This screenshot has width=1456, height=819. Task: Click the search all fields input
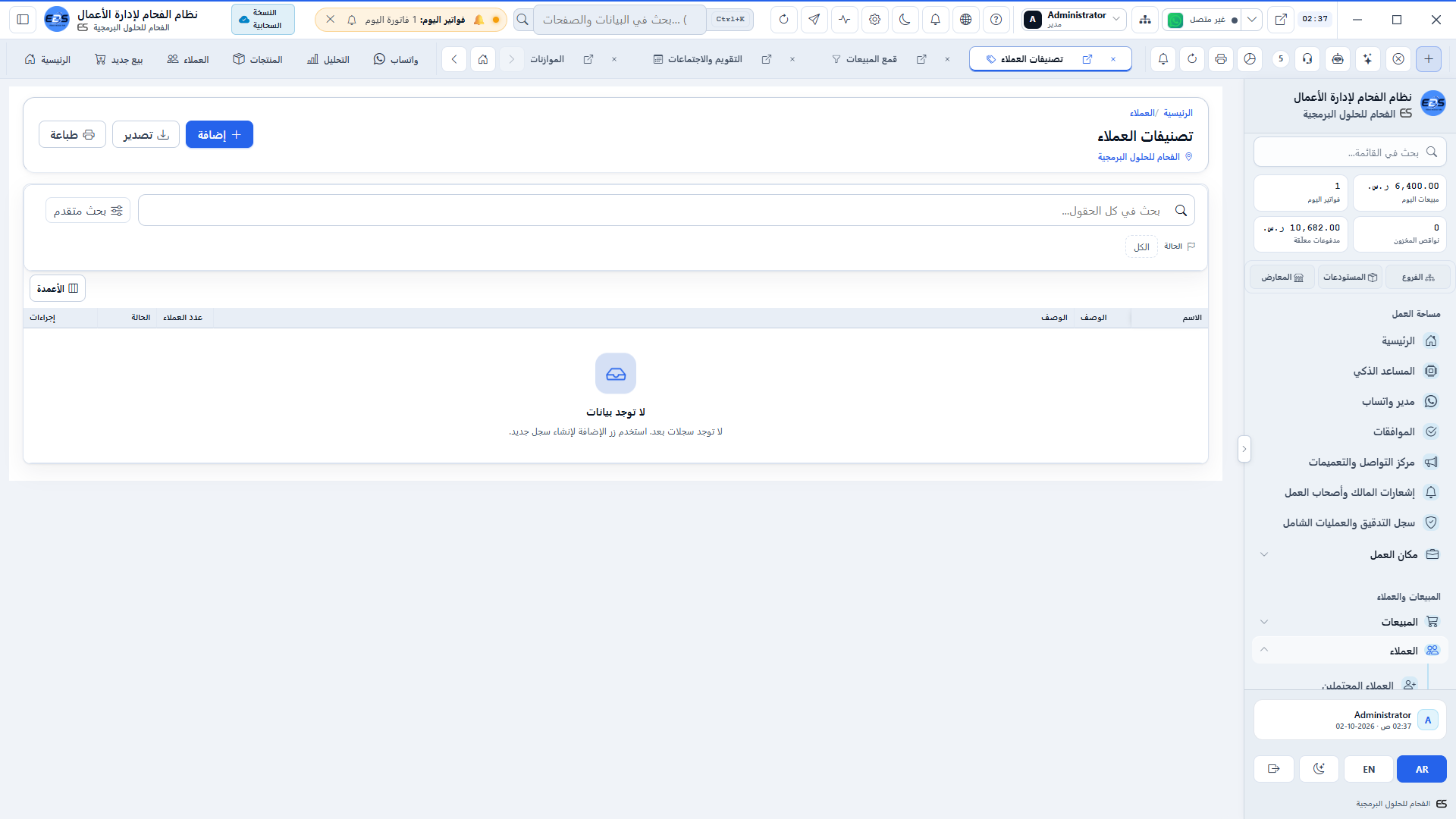(666, 211)
